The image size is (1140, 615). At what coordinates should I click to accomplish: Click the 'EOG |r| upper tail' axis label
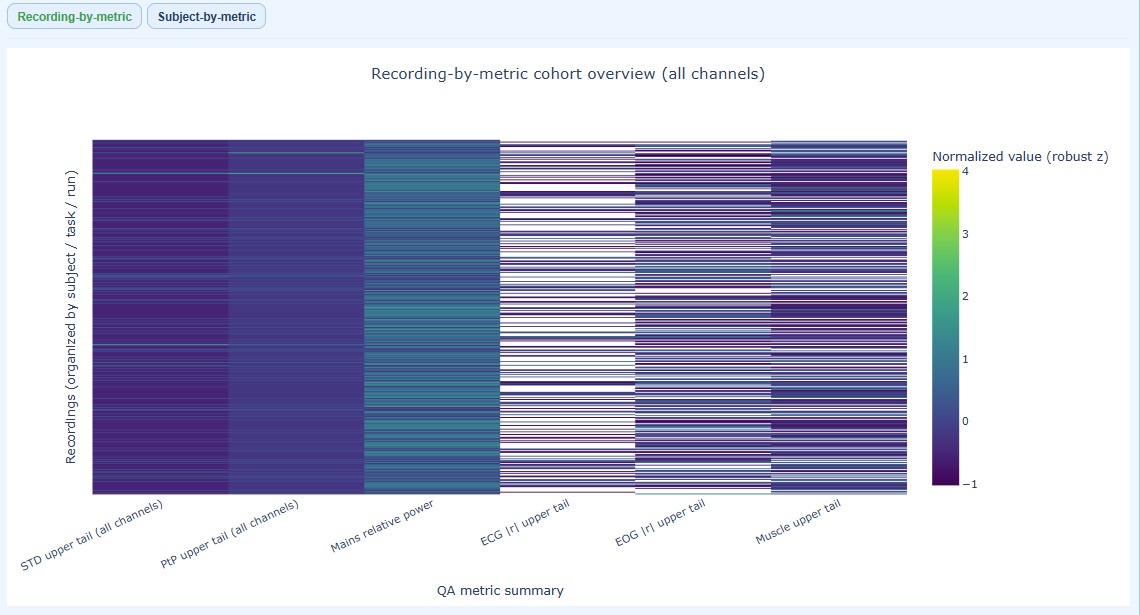(x=662, y=524)
